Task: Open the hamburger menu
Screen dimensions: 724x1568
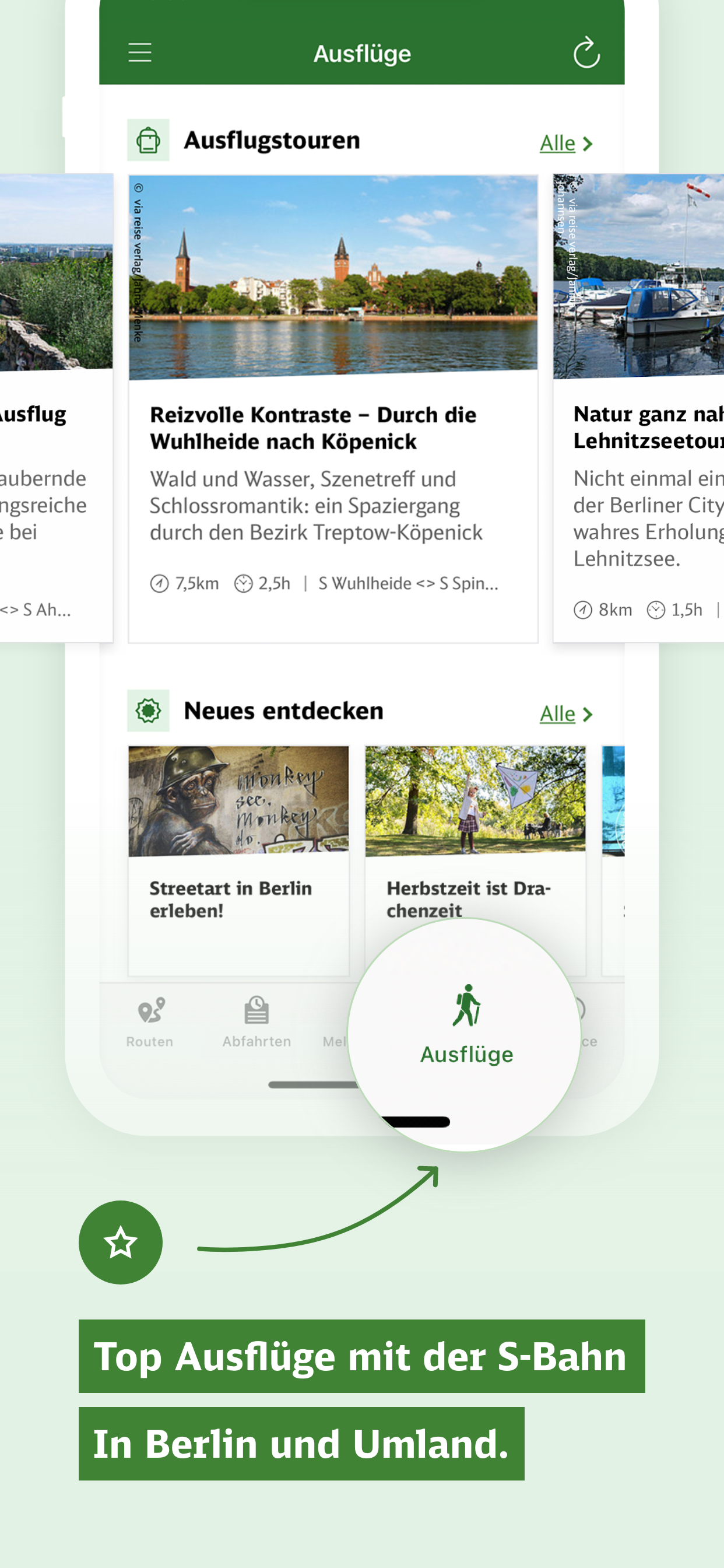Action: (140, 53)
